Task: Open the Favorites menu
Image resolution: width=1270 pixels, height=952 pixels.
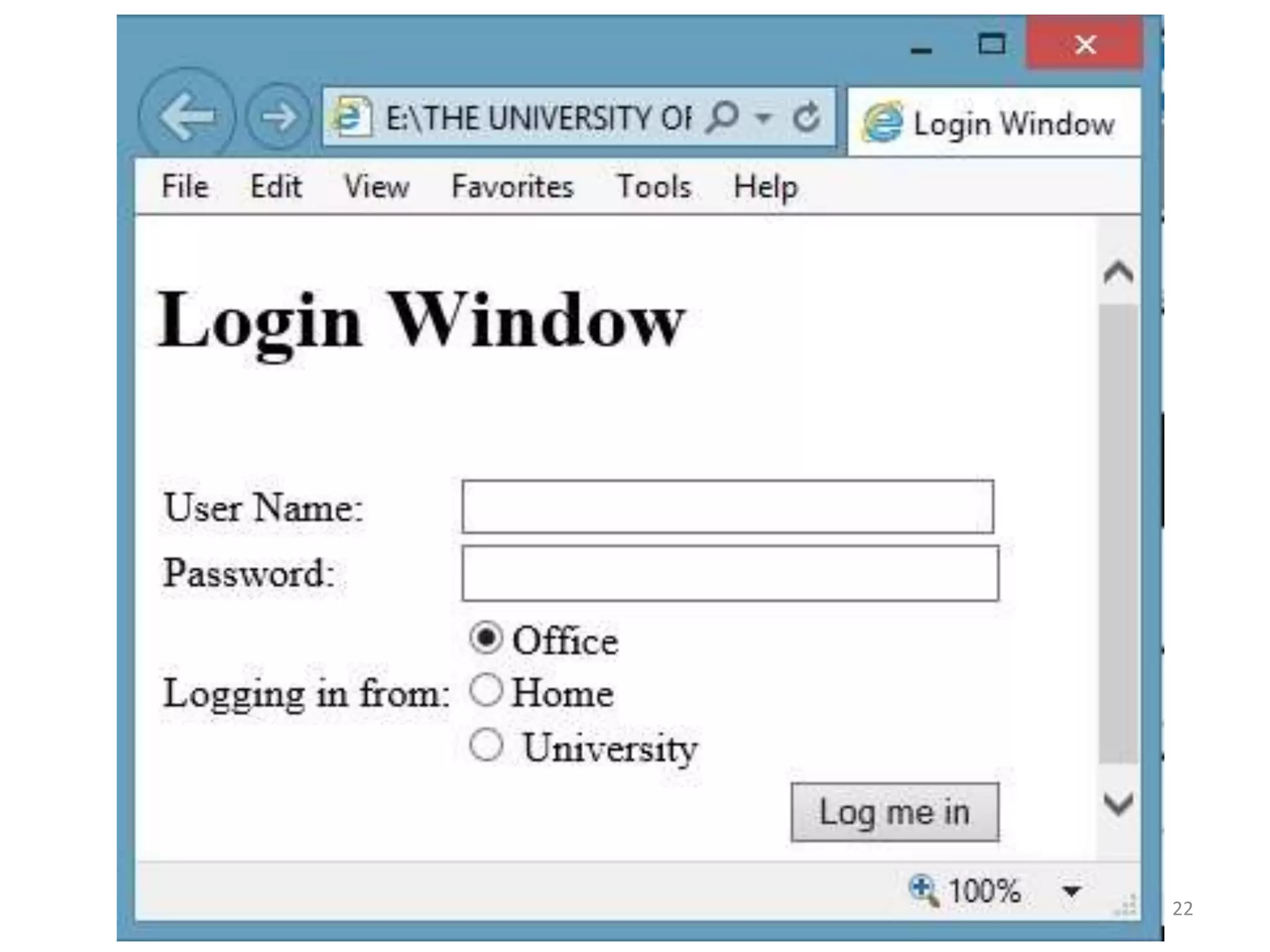Action: [512, 186]
